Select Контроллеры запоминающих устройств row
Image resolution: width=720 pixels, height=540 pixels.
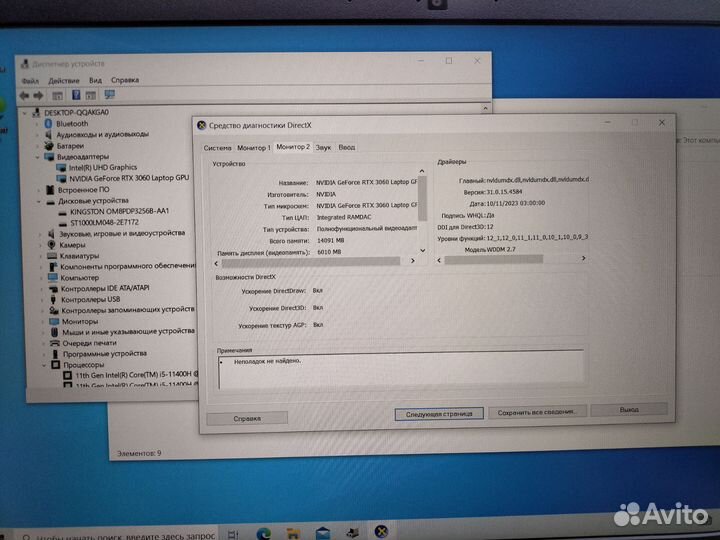pos(128,310)
